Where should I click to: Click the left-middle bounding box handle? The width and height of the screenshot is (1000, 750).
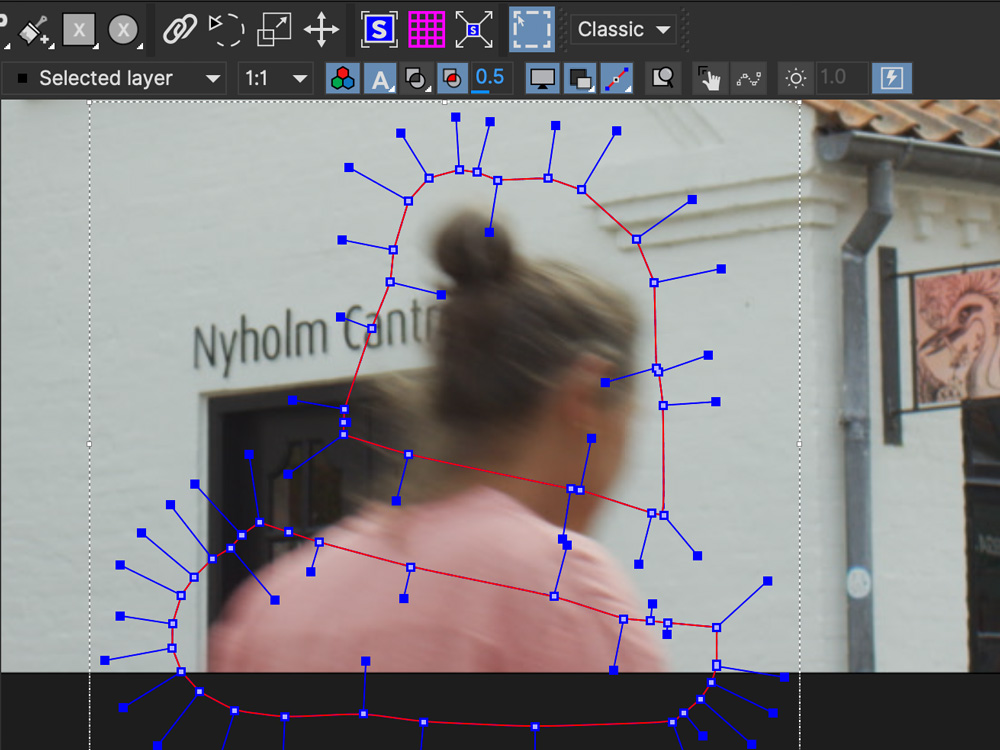coord(89,444)
